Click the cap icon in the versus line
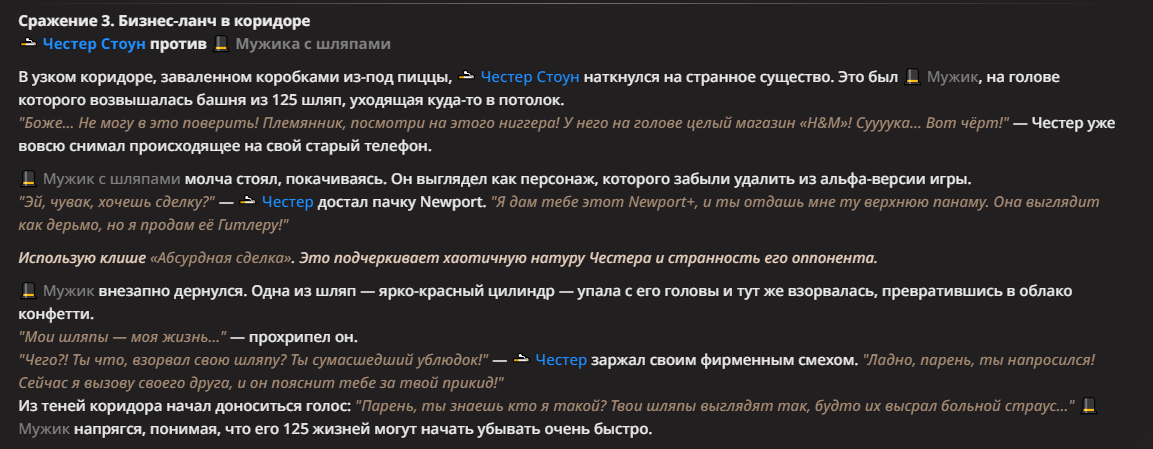 (28, 43)
